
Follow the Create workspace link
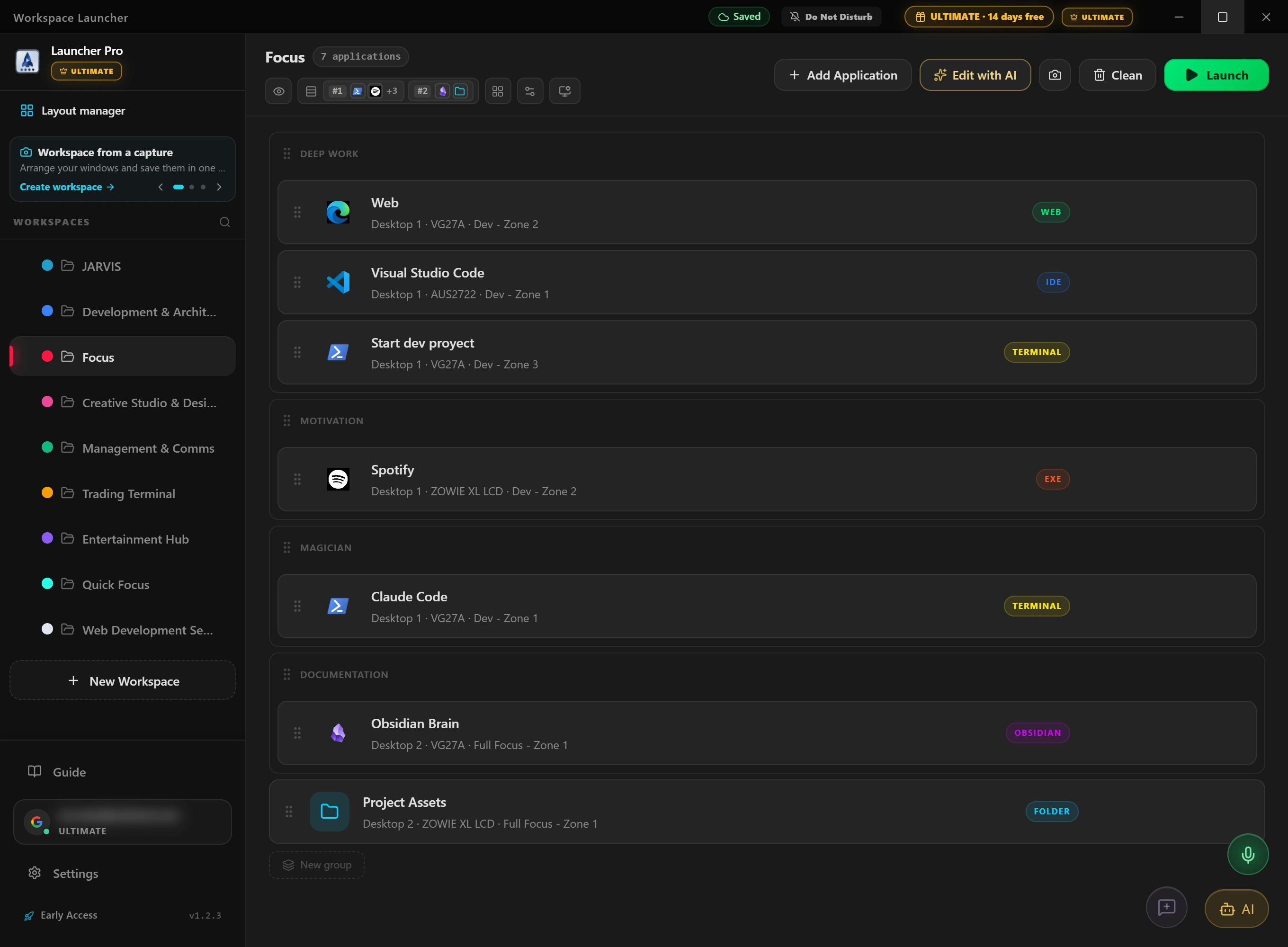click(67, 187)
